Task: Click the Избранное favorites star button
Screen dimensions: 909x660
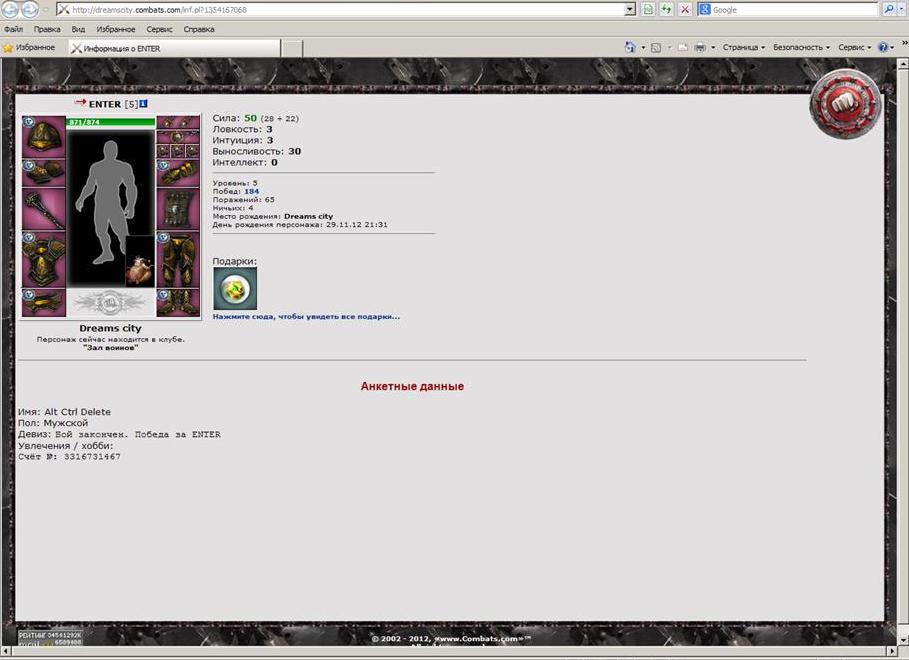Action: pos(29,48)
